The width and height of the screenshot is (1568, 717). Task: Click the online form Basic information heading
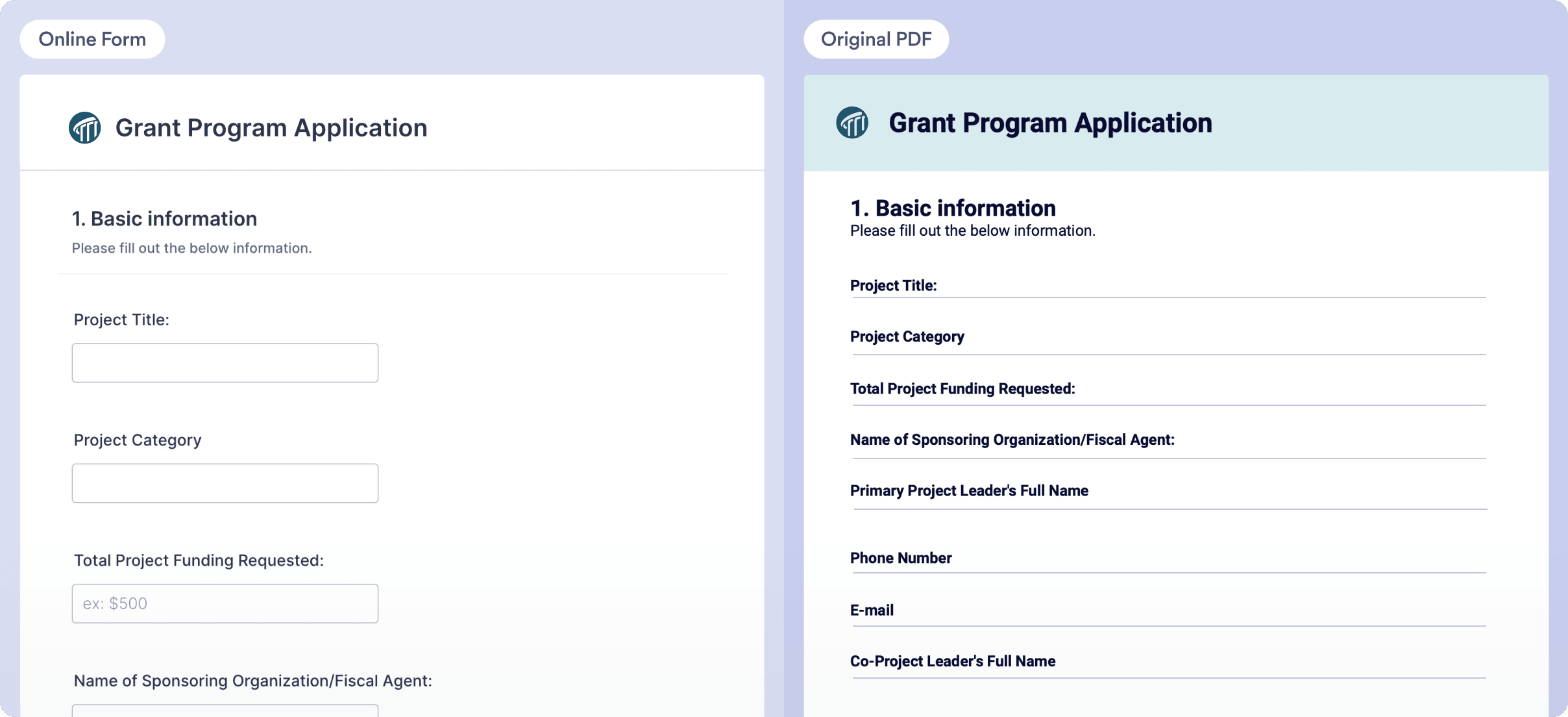[x=164, y=219]
